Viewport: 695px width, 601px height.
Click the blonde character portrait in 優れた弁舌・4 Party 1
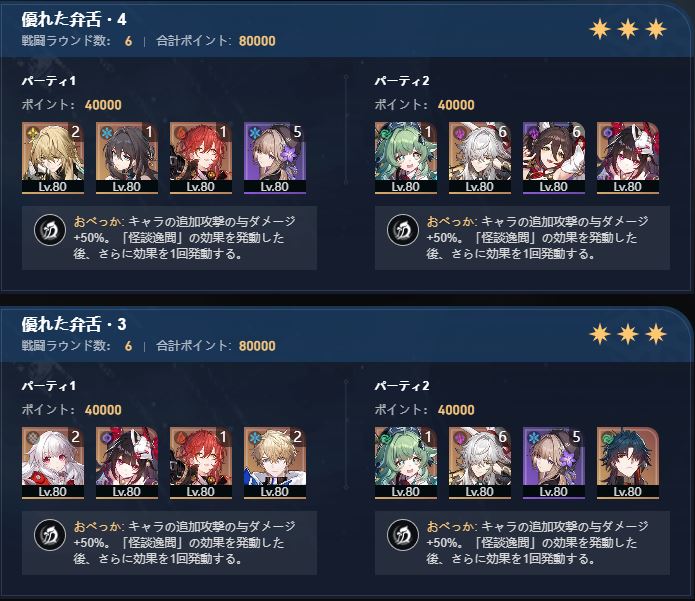(53, 158)
